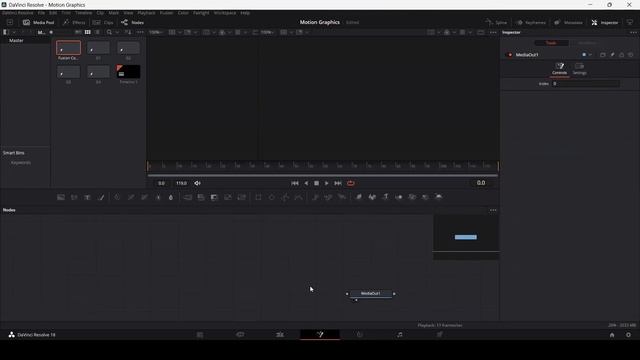Image resolution: width=640 pixels, height=360 pixels.
Task: Open the Spline editor
Action: pyautogui.click(x=496, y=22)
